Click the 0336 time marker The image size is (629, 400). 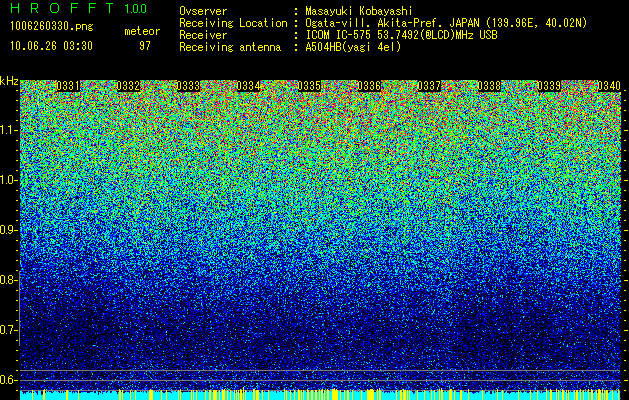[x=369, y=86]
